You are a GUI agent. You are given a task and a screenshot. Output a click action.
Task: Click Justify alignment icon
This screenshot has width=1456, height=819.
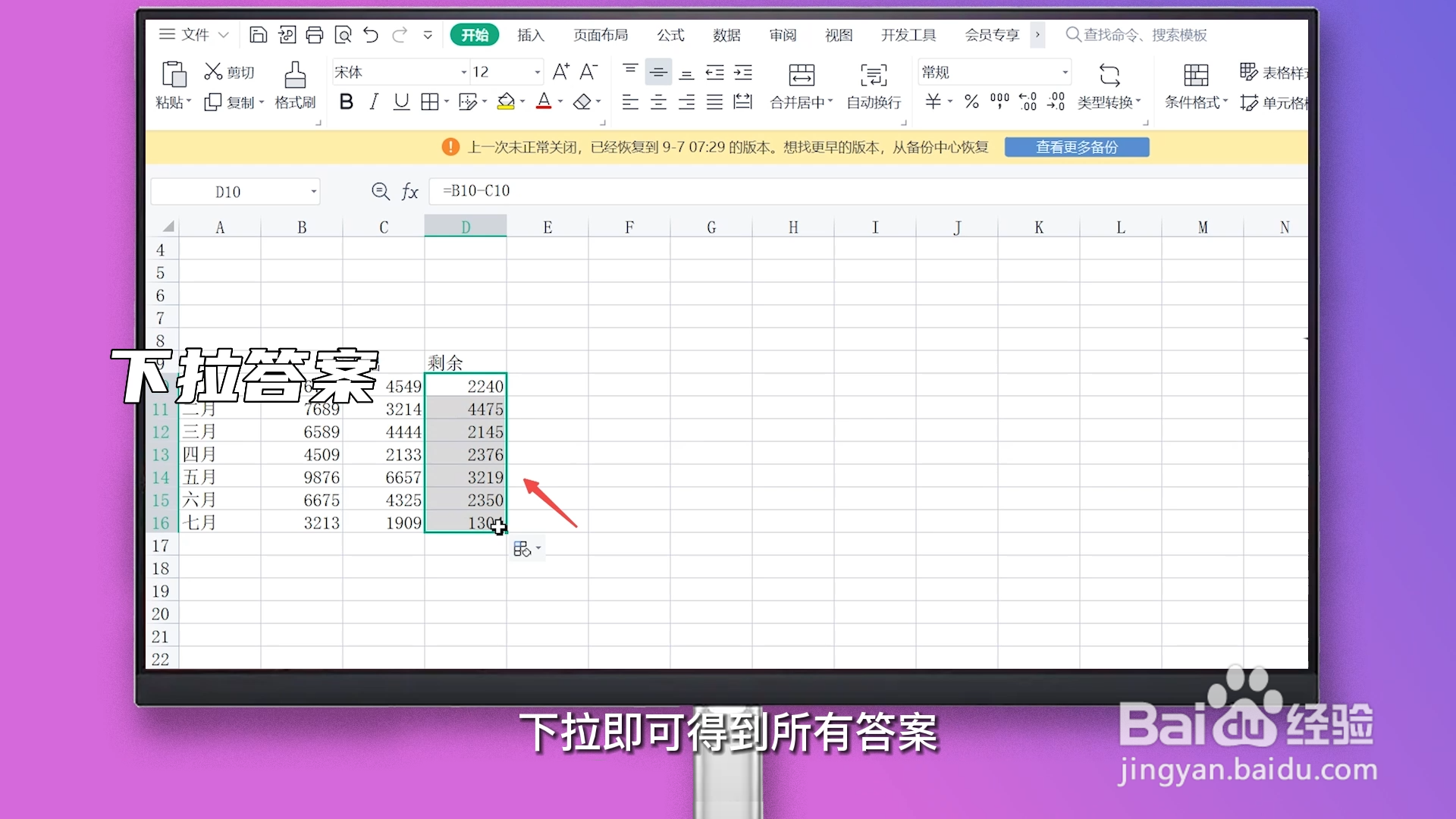pyautogui.click(x=714, y=102)
